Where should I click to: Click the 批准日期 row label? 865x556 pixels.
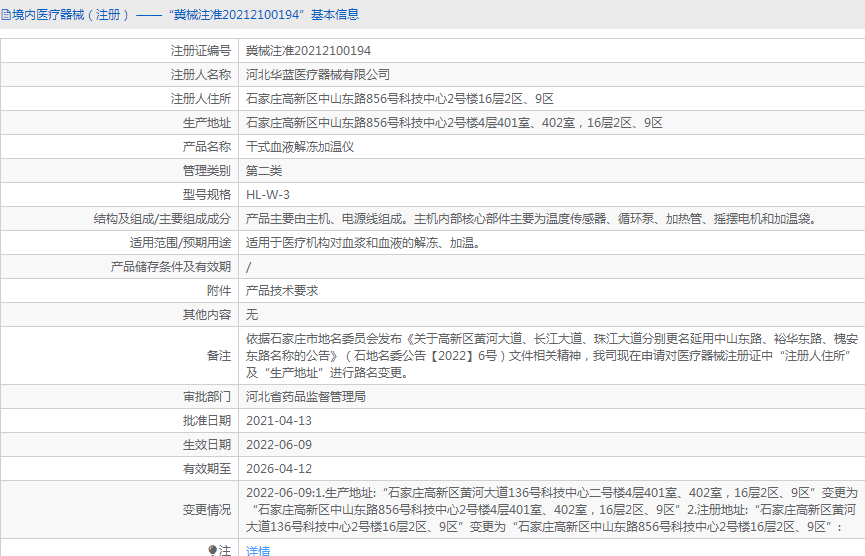coord(207,421)
